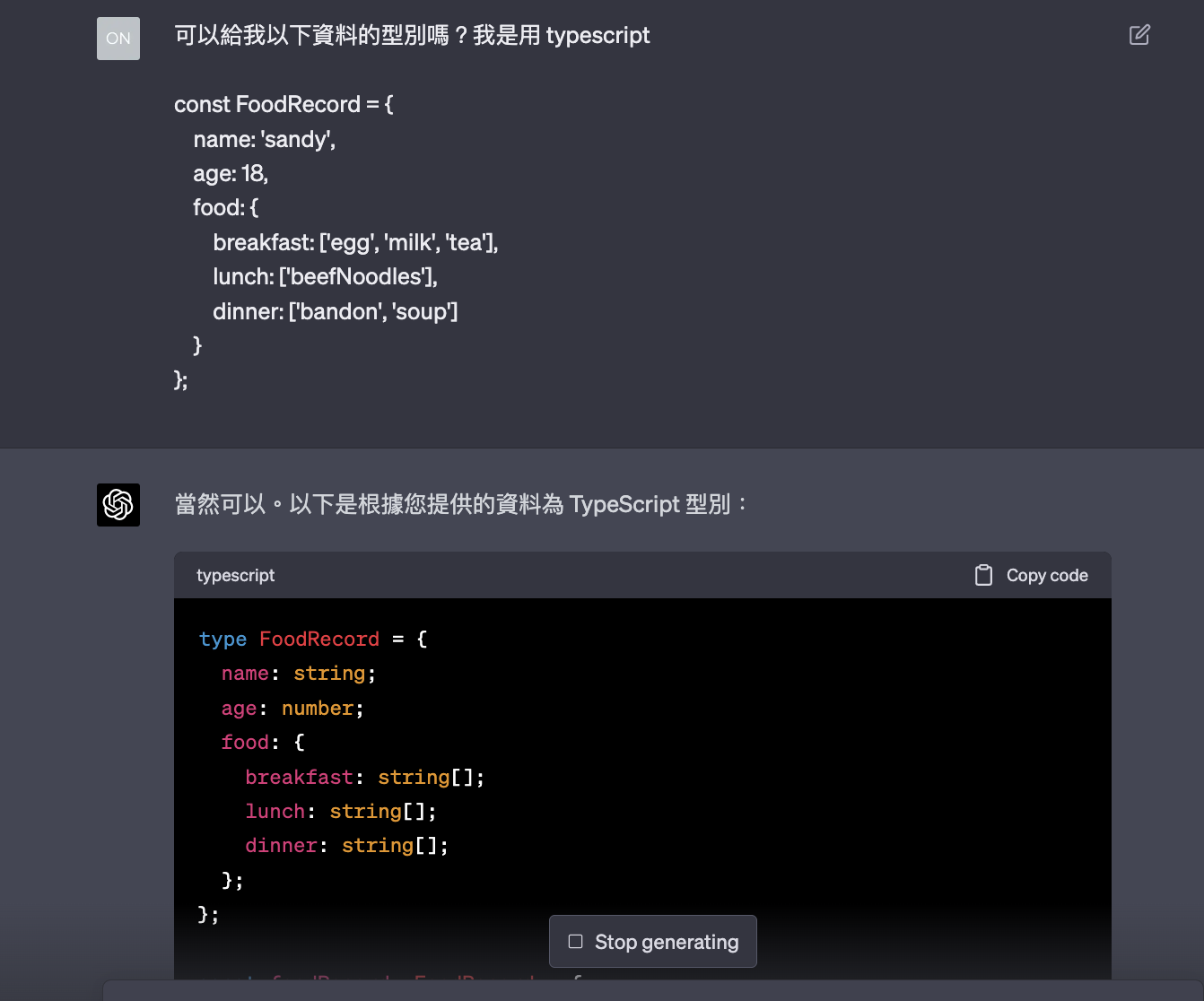The image size is (1204, 1001).
Task: Click the ChatGPT logo avatar
Action: click(118, 505)
